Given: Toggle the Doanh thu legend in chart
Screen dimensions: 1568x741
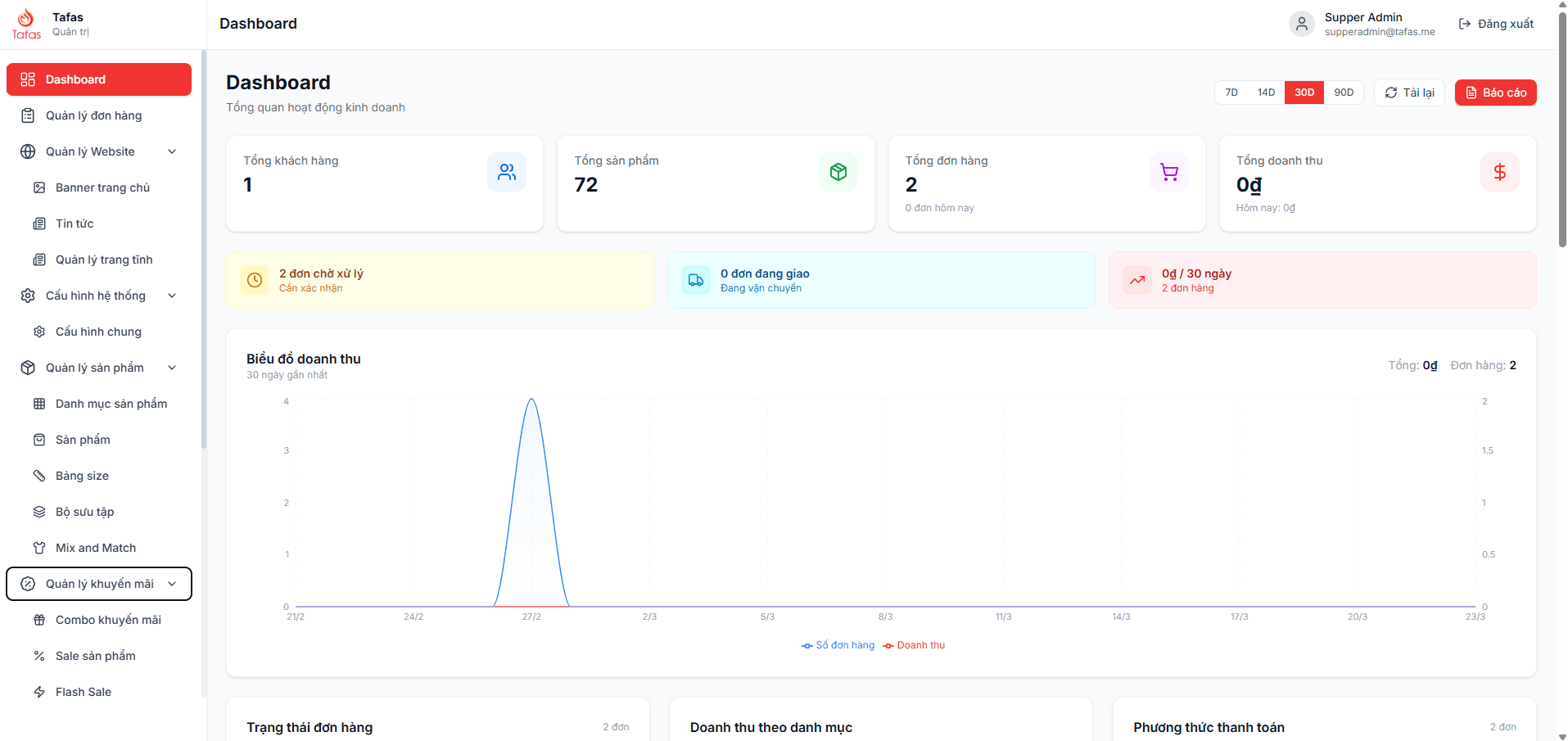Looking at the screenshot, I should (914, 645).
